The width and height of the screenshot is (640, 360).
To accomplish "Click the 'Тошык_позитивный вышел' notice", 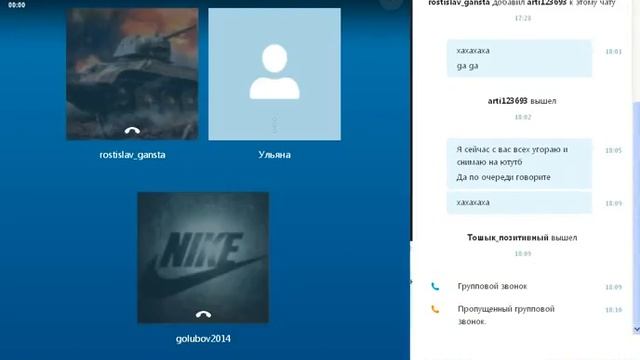I will [x=522, y=238].
